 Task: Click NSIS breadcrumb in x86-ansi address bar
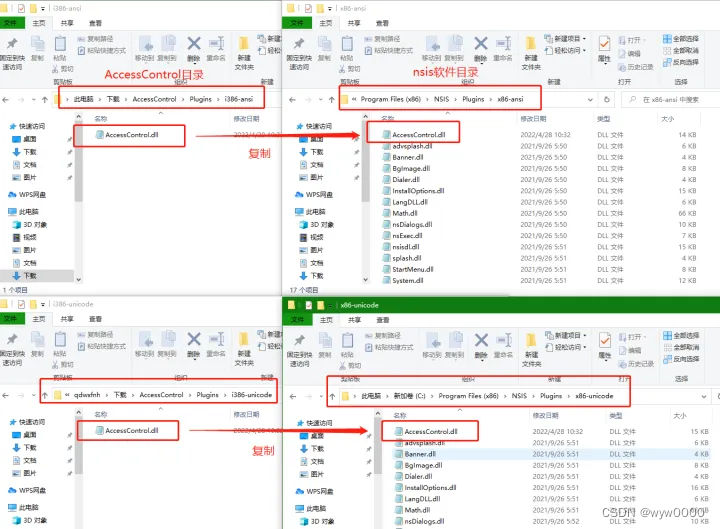(x=442, y=99)
